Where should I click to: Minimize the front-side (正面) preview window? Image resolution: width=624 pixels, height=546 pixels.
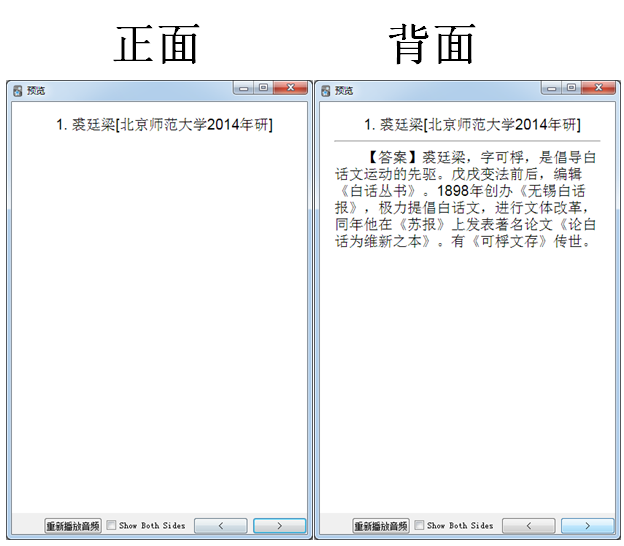244,88
